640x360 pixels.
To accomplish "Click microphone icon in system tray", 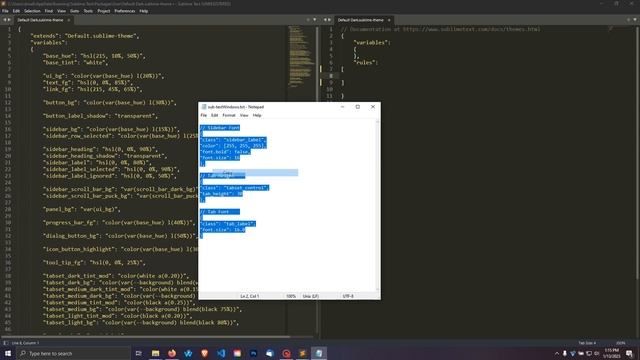I will (564, 353).
